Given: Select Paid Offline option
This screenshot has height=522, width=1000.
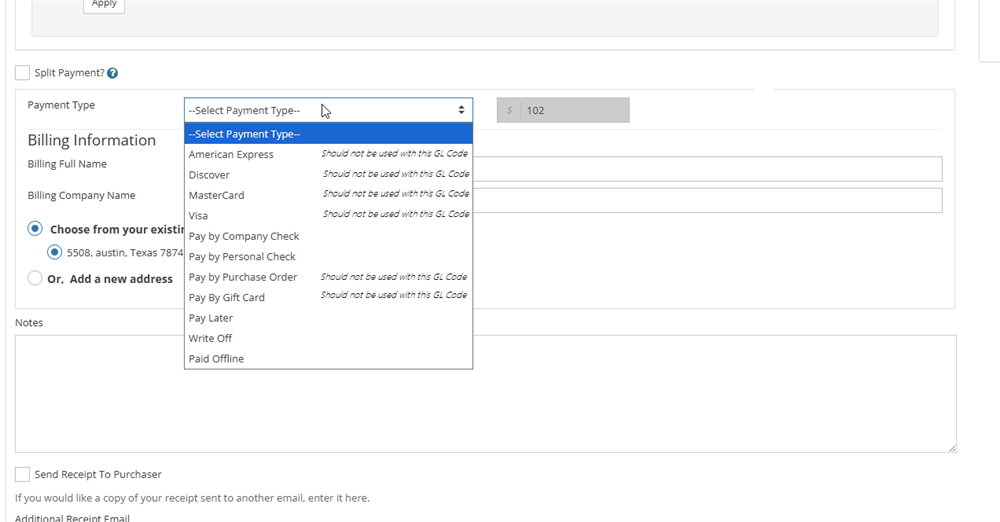Looking at the screenshot, I should point(328,359).
